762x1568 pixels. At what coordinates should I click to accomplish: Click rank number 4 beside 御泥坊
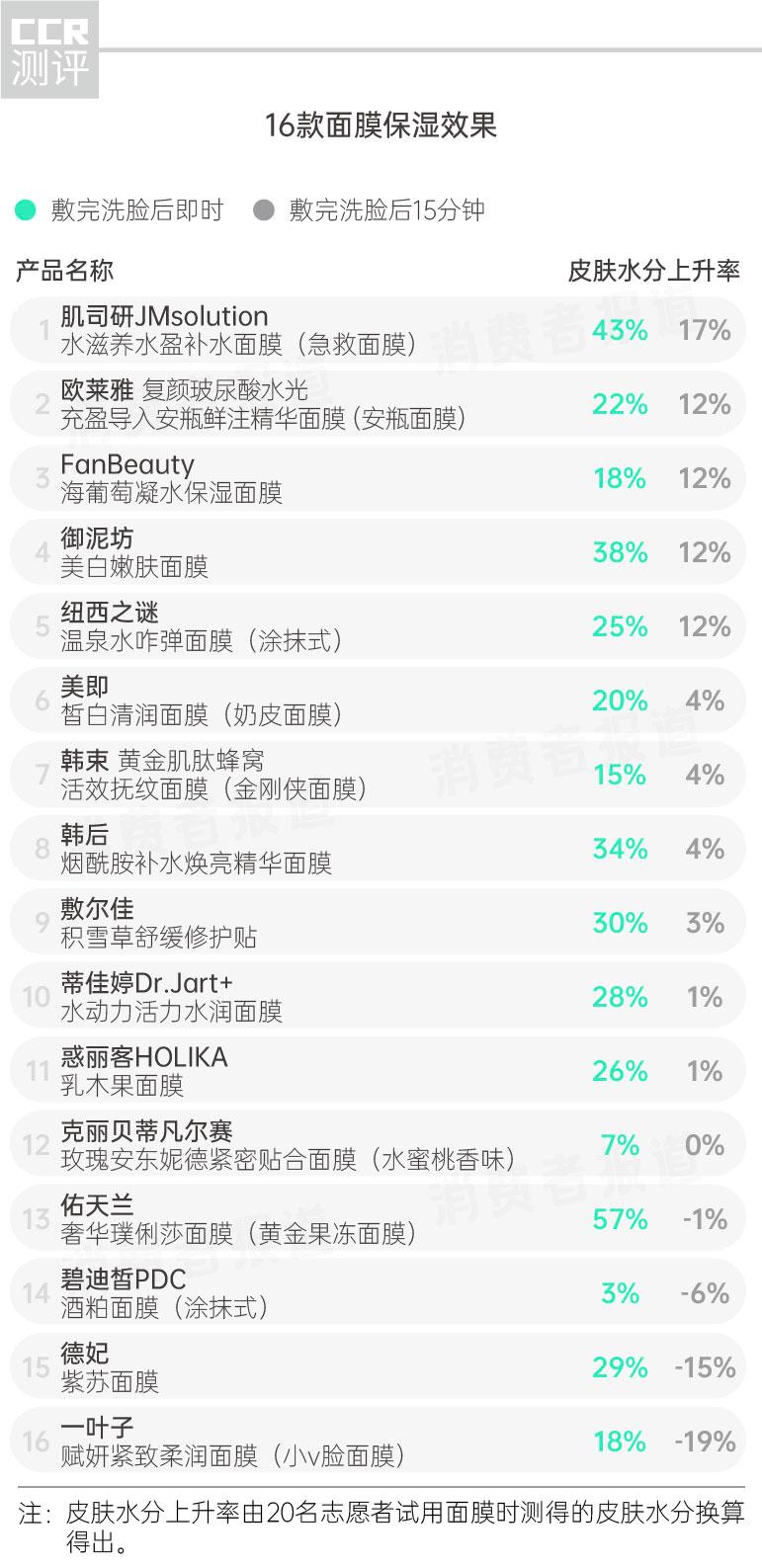pos(42,552)
